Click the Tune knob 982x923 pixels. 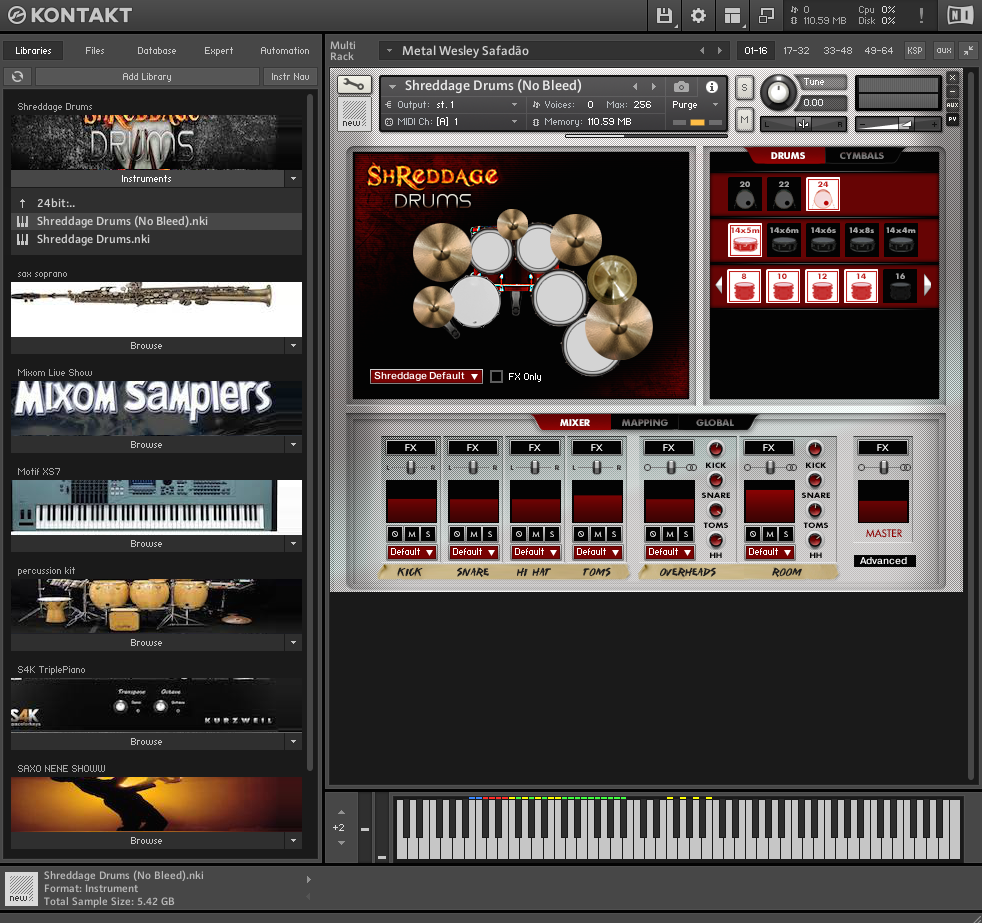coord(778,92)
